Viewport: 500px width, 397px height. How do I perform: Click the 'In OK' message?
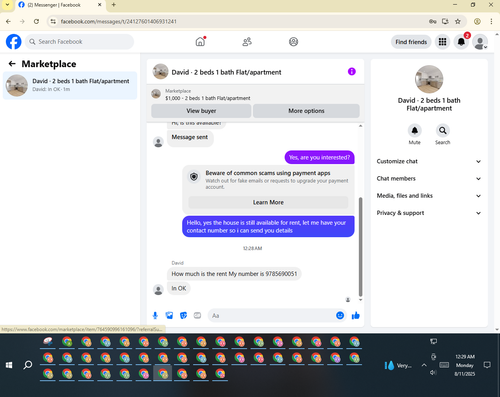(179, 288)
